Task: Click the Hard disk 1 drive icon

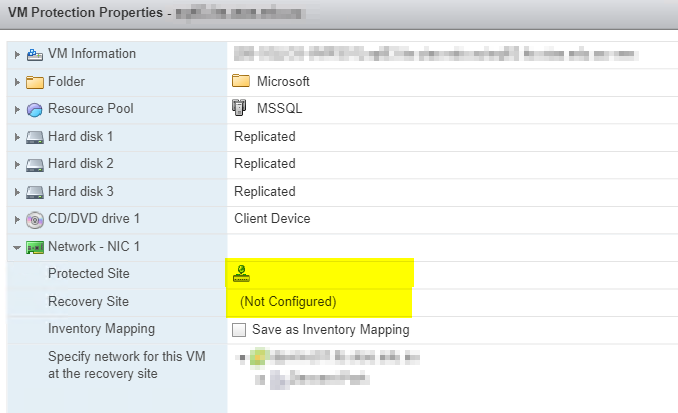Action: coord(35,138)
